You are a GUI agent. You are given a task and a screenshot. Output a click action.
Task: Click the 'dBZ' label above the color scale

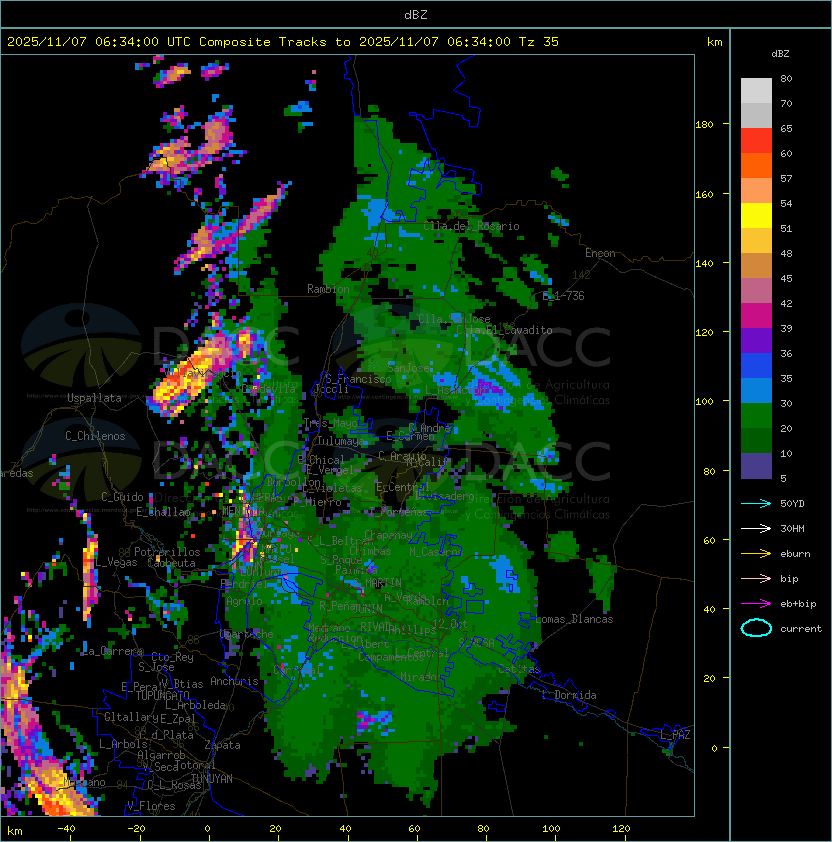(x=780, y=54)
